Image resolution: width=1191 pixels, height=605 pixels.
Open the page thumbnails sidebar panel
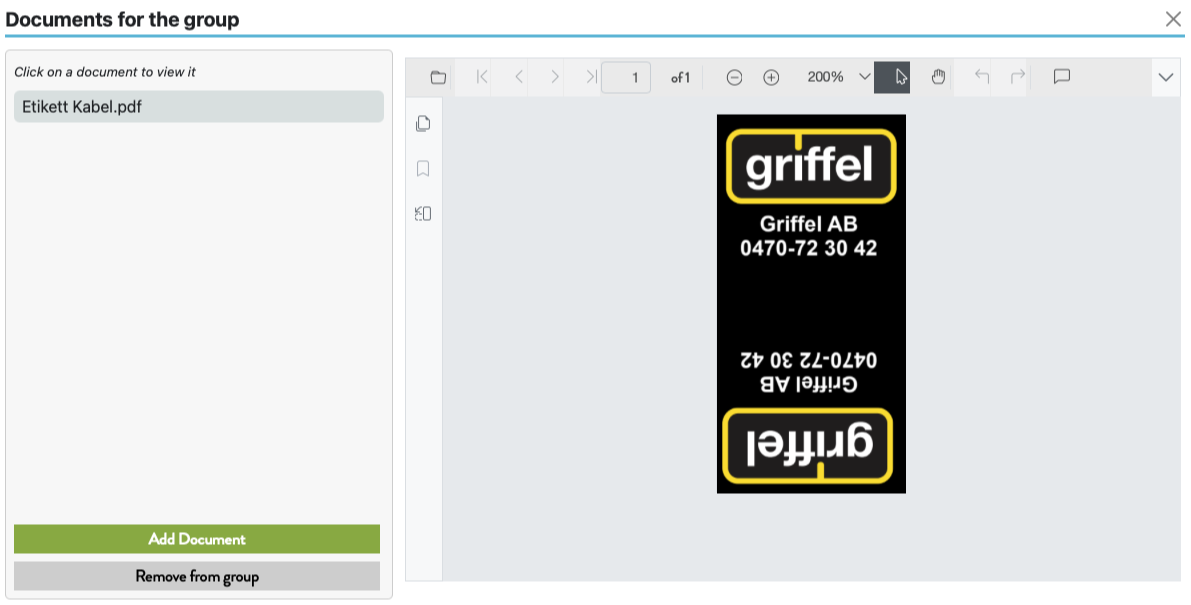point(423,124)
